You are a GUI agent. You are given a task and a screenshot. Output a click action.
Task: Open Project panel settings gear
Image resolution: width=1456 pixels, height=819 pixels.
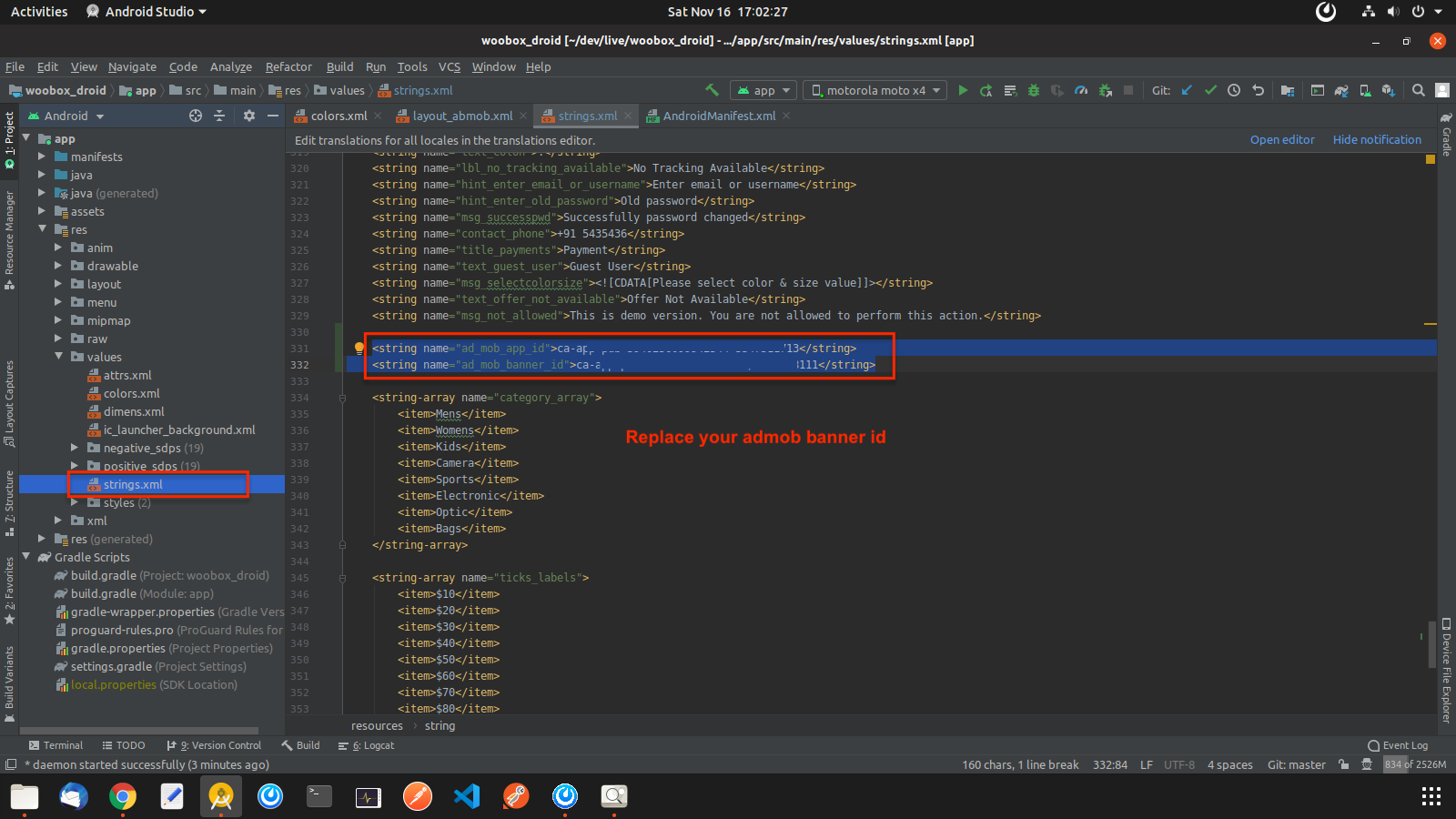(x=249, y=116)
